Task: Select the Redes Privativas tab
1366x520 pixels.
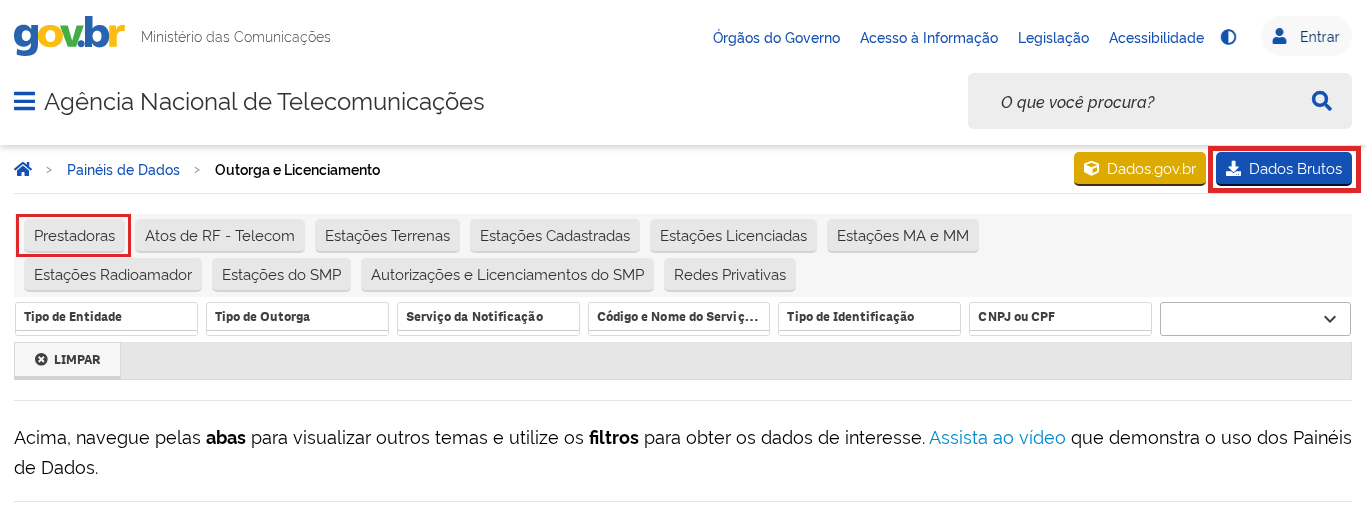Action: (730, 274)
